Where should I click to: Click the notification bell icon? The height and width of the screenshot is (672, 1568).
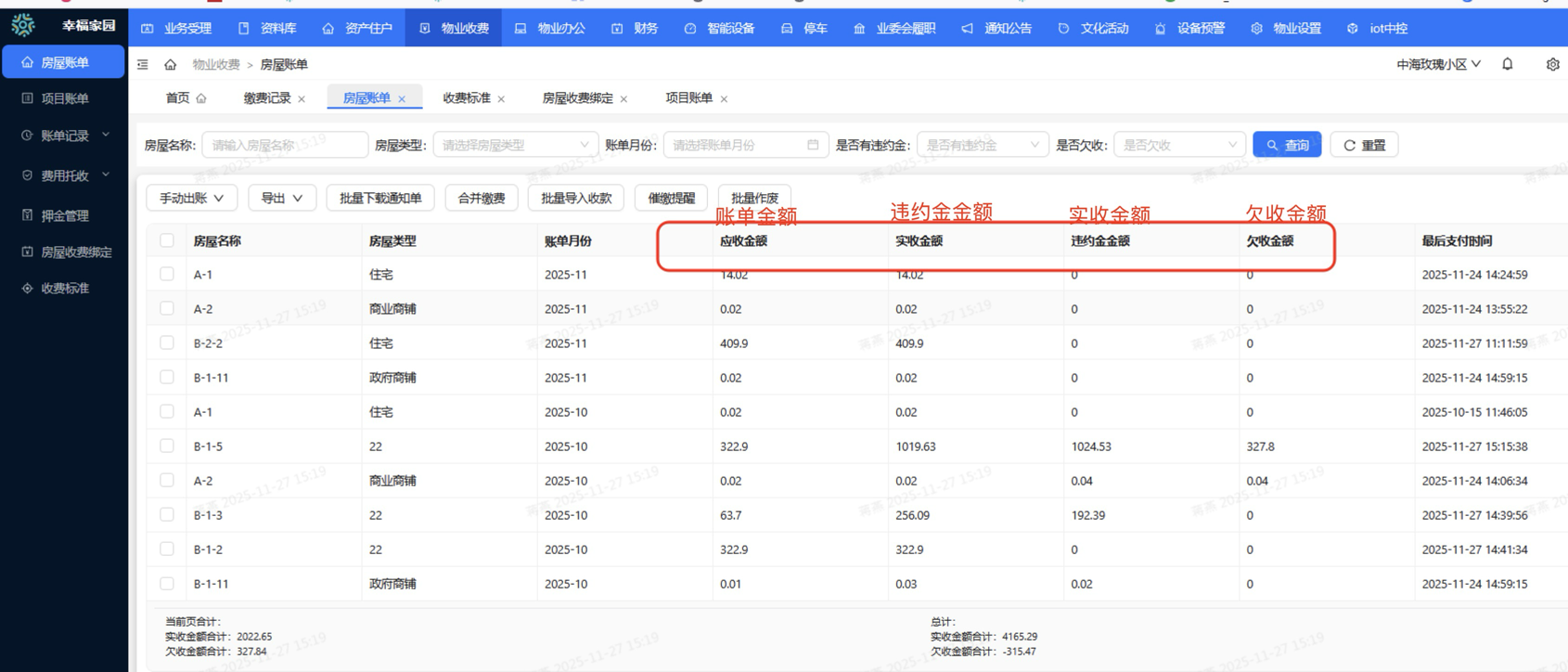[1508, 64]
